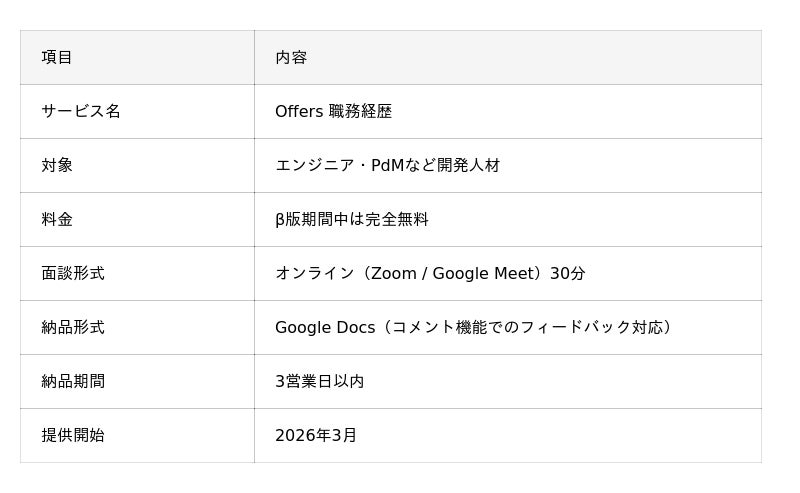Select the 納品形式 row label

pyautogui.click(x=73, y=328)
